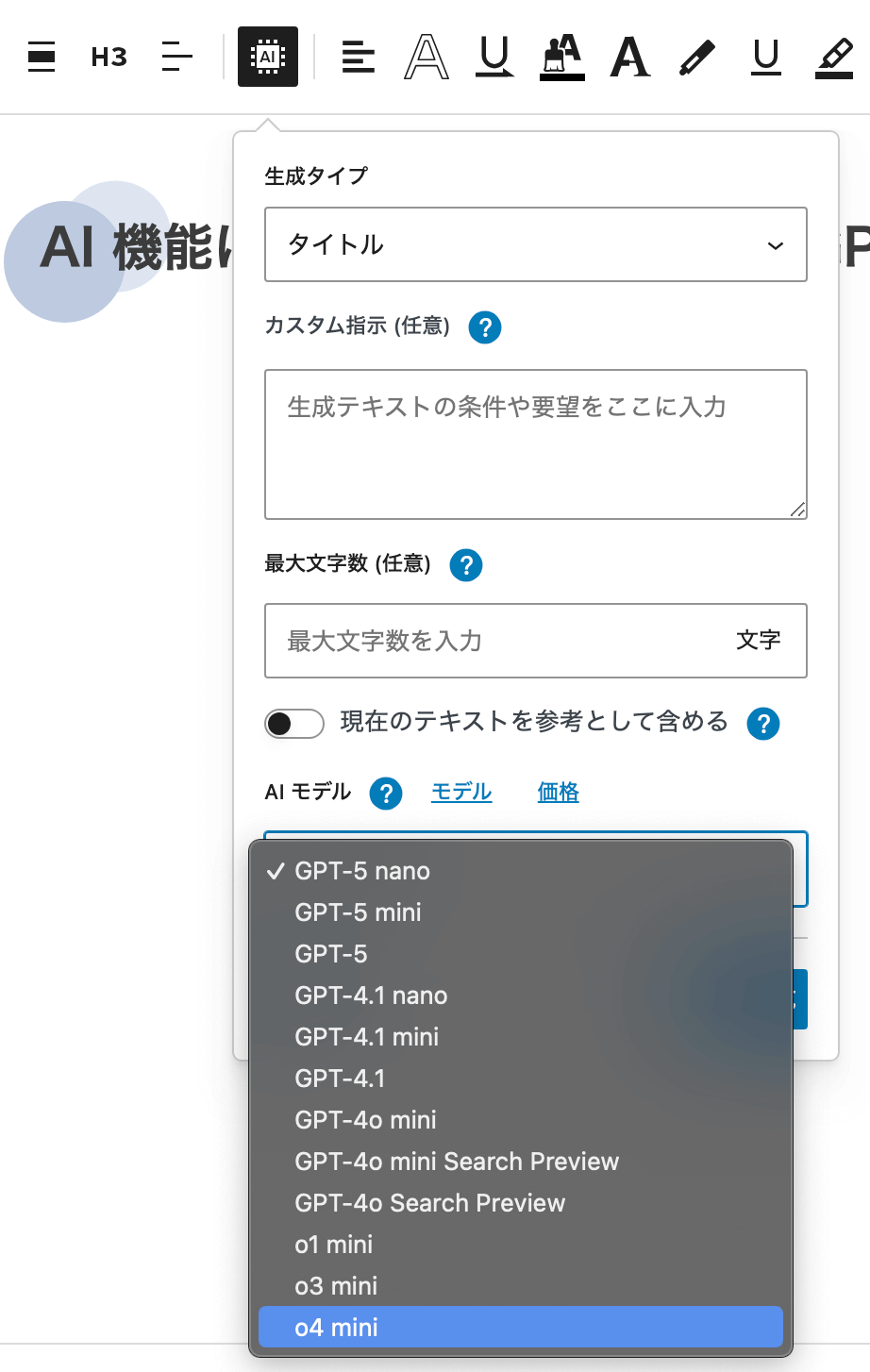This screenshot has width=870, height=1372.
Task: Open the H3 heading level selector
Action: 109,58
